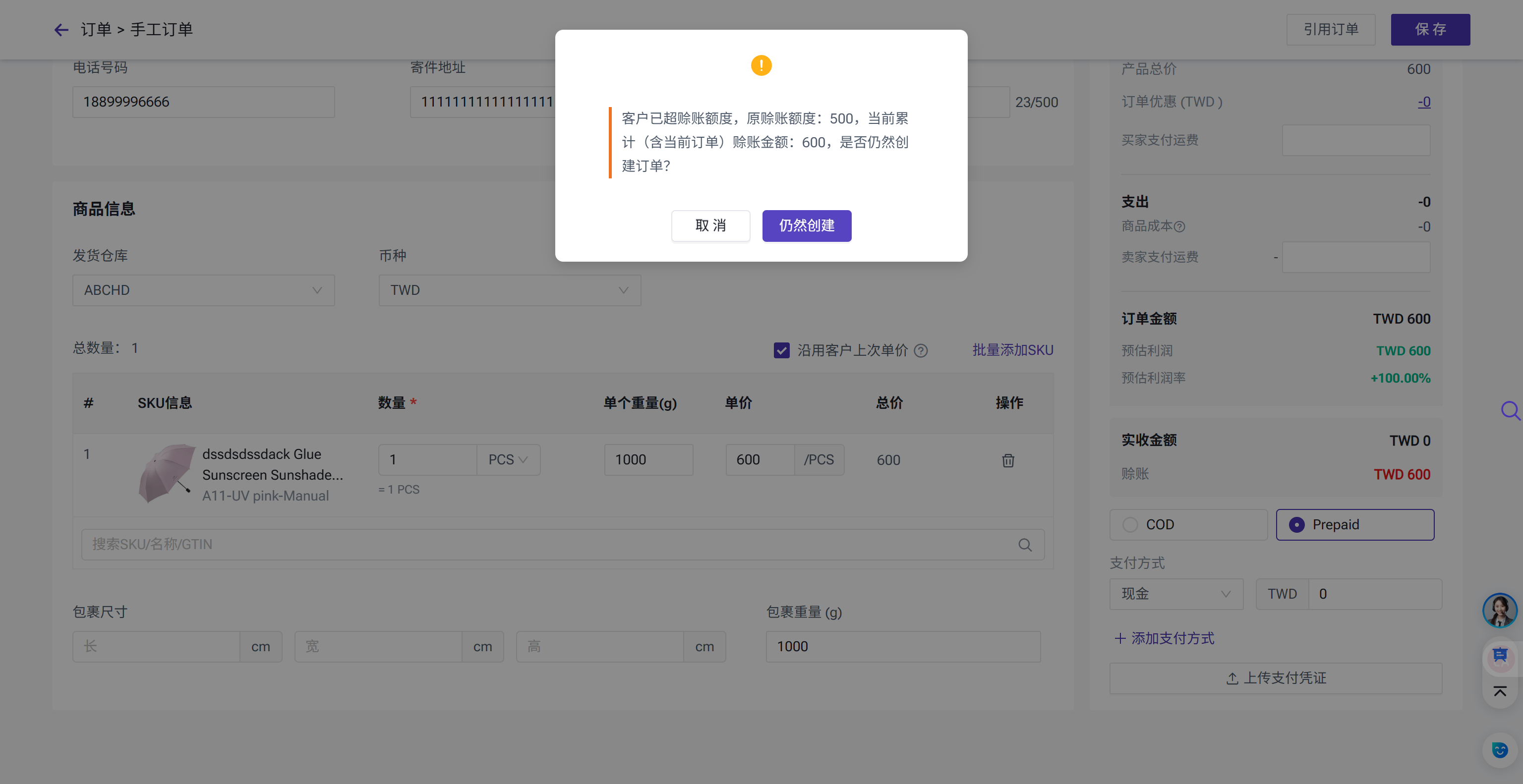The height and width of the screenshot is (784, 1523).
Task: Click the back arrow icon
Action: (61, 30)
